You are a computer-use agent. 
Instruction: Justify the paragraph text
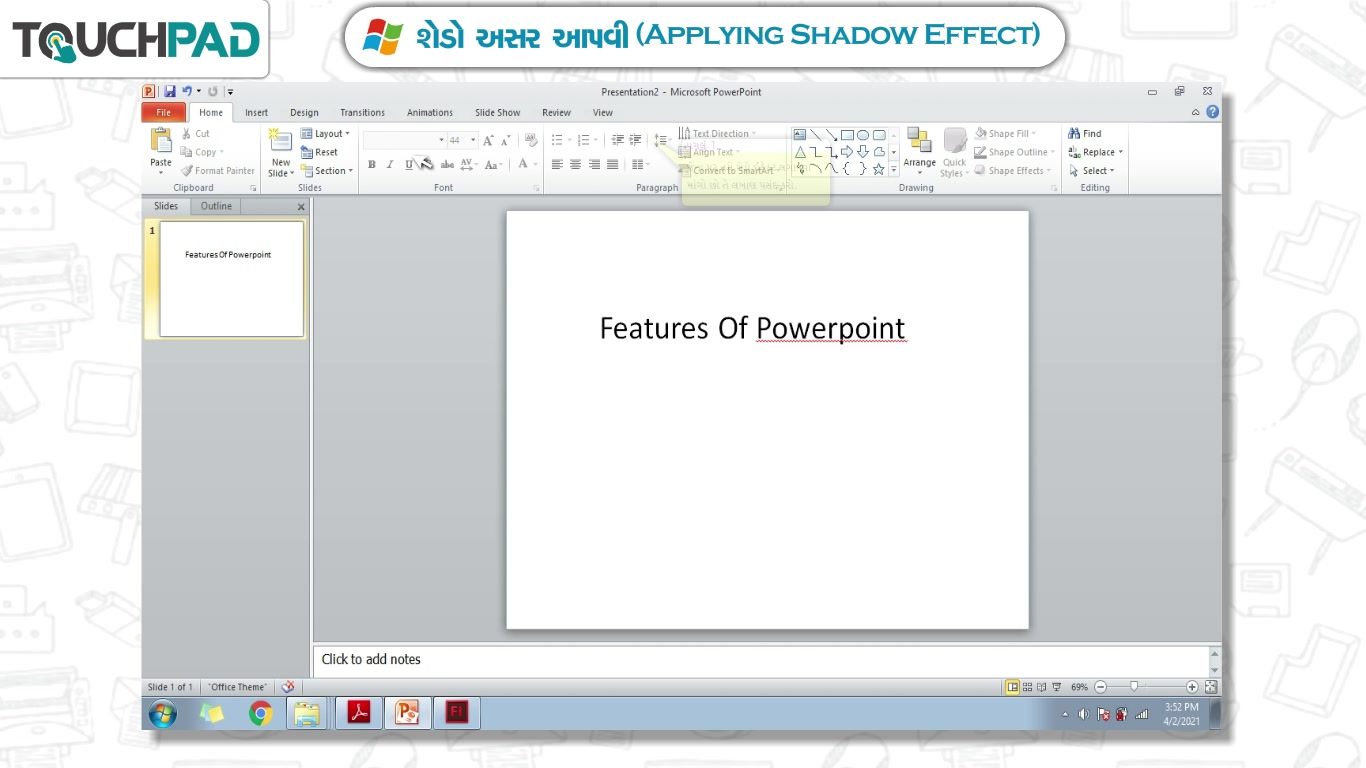[x=612, y=165]
